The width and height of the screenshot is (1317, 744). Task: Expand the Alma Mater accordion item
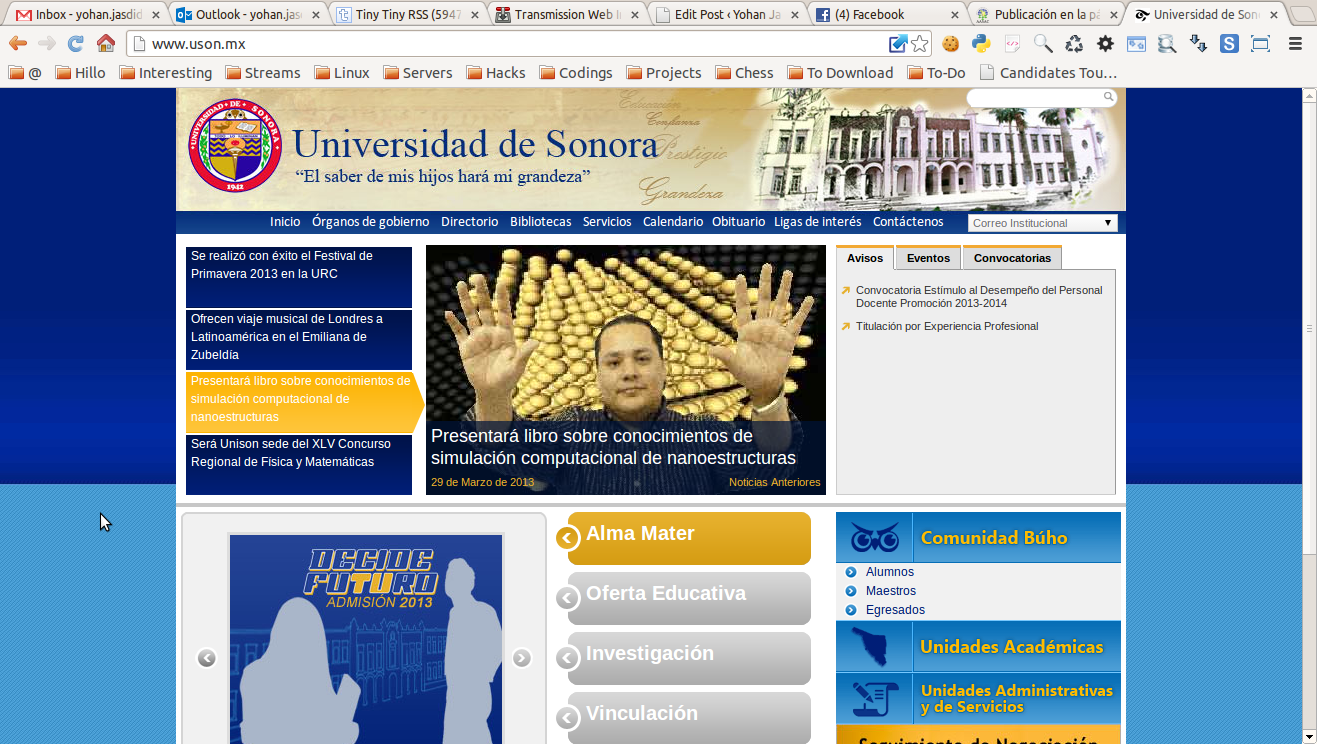click(x=689, y=538)
